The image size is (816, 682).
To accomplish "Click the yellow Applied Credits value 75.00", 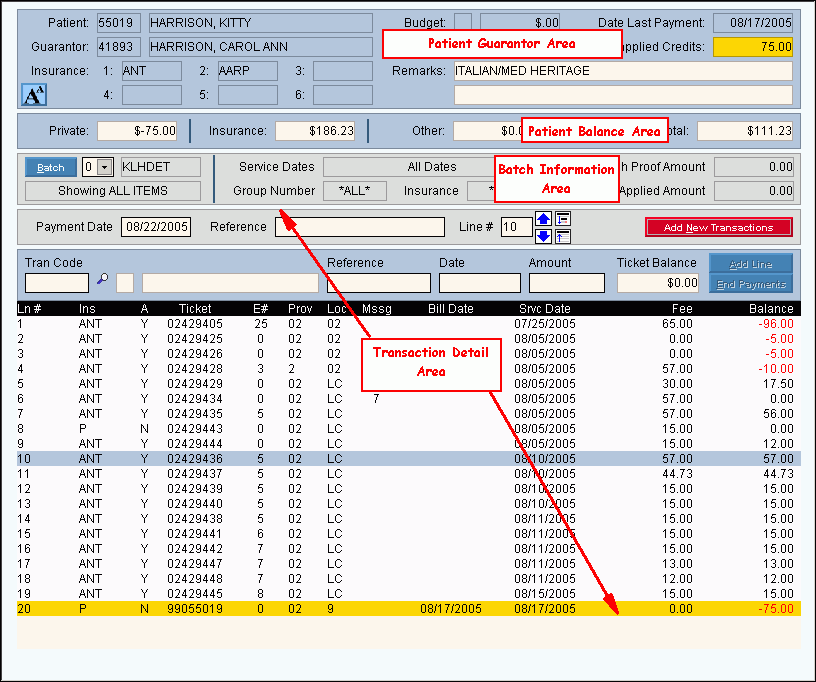I will coord(753,47).
